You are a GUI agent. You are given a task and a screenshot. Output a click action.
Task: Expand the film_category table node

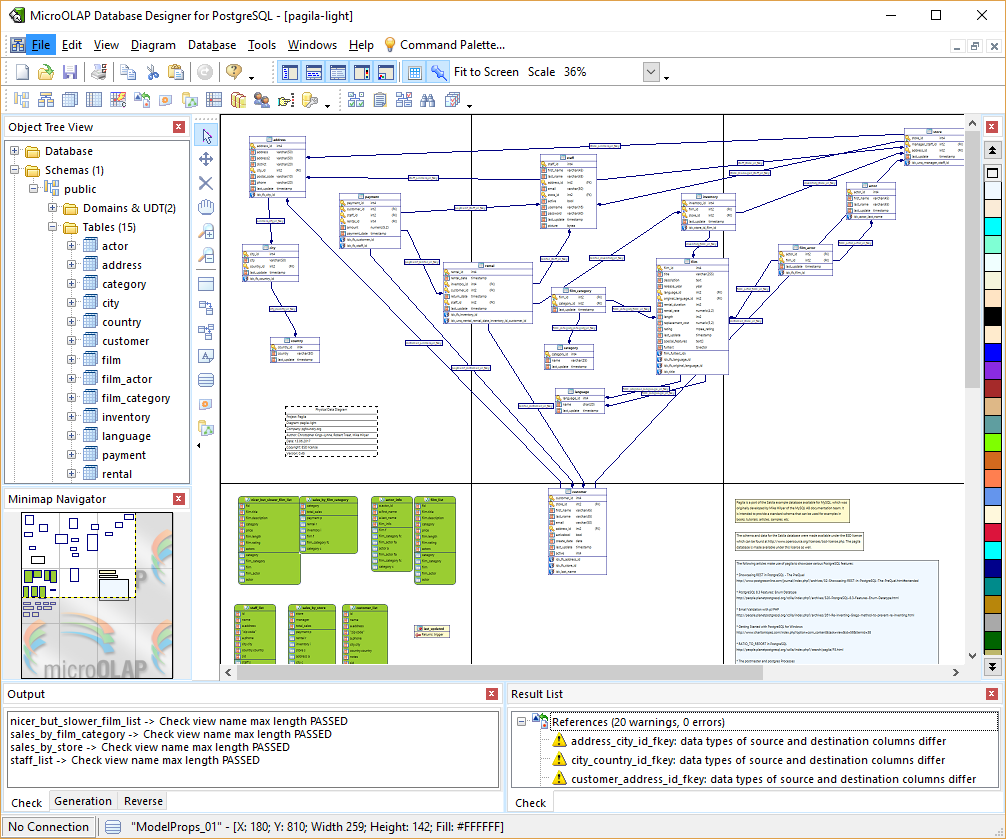click(72, 398)
